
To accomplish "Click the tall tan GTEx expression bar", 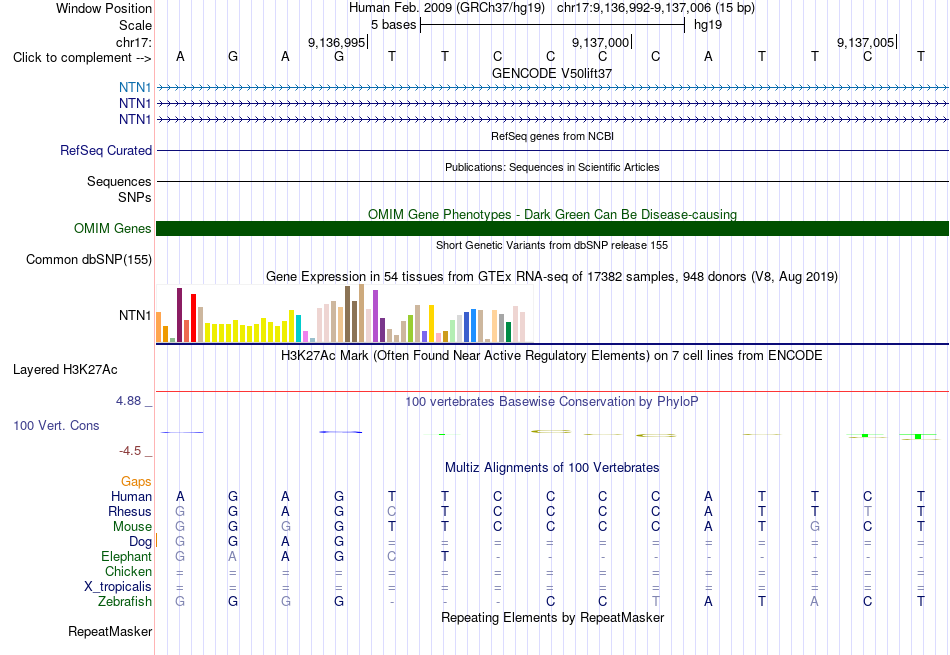I will [361, 313].
